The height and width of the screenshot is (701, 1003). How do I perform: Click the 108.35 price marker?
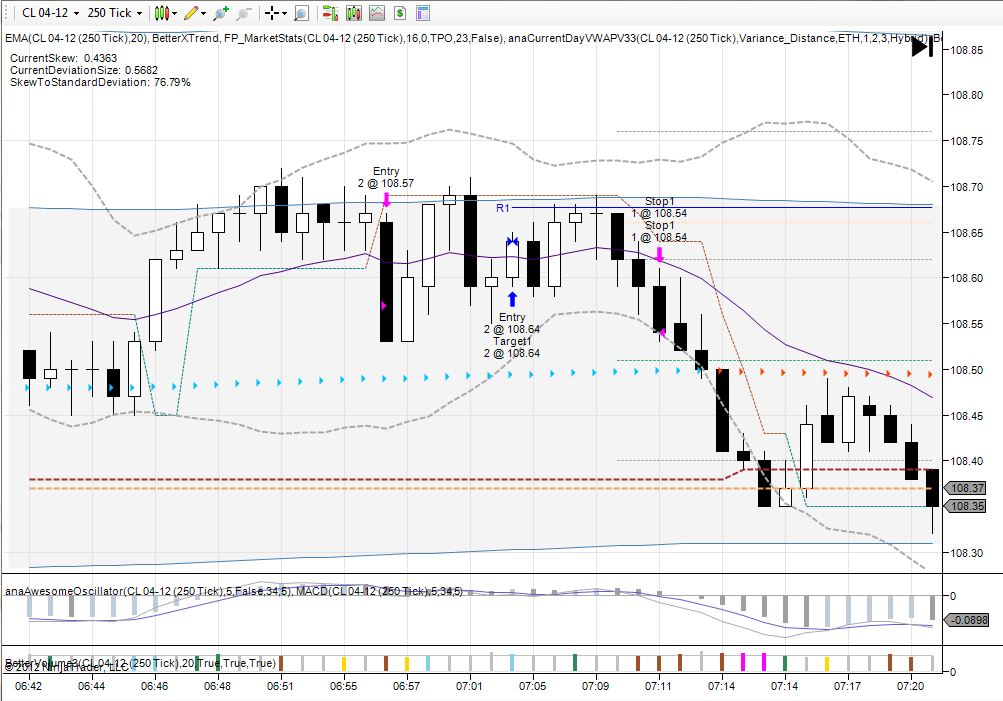965,507
